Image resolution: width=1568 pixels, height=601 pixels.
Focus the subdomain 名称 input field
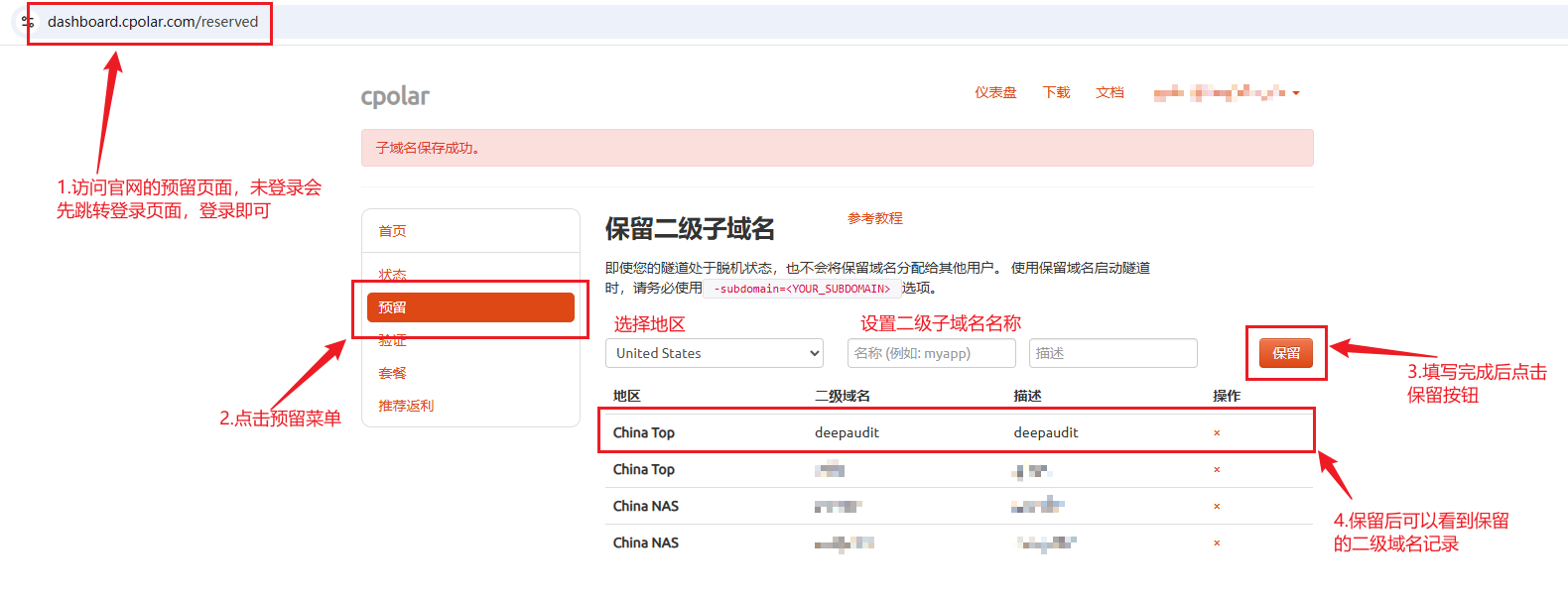click(x=931, y=353)
